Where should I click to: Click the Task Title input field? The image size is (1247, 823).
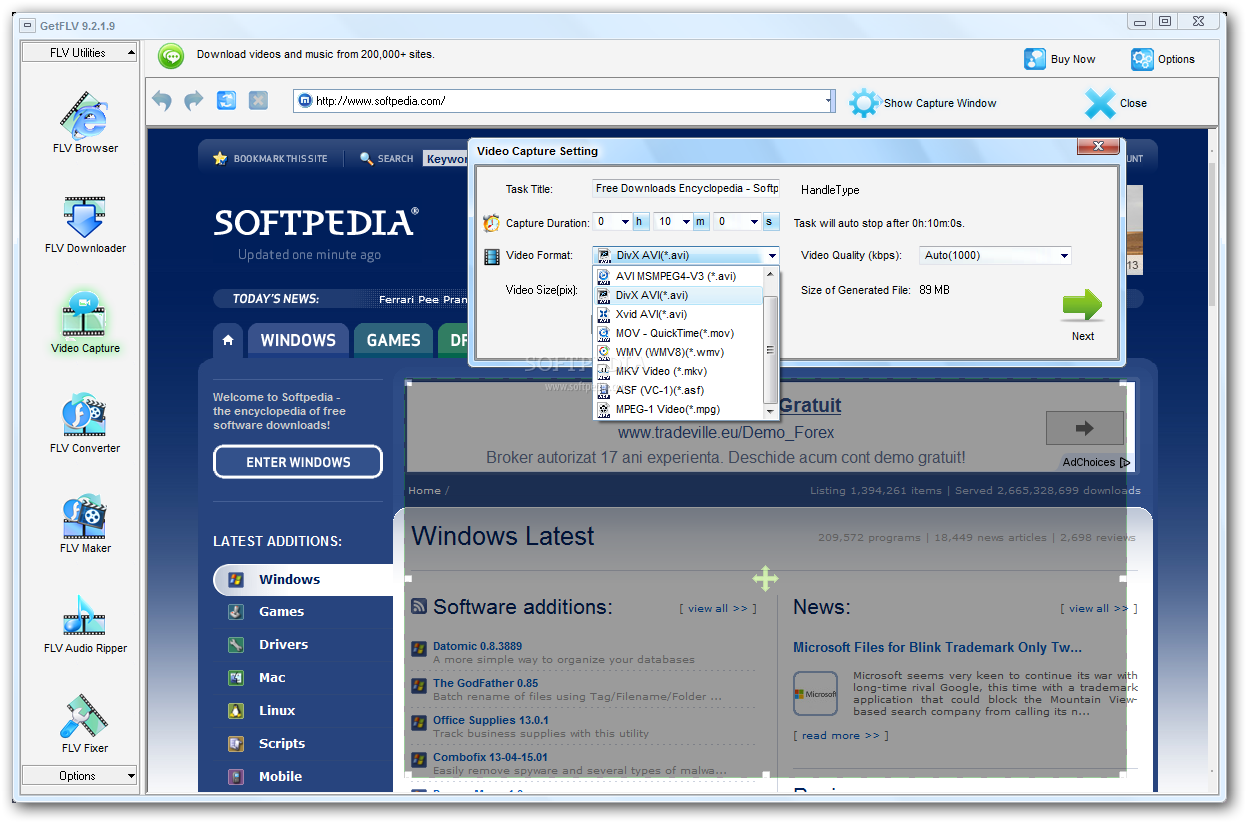(x=686, y=188)
